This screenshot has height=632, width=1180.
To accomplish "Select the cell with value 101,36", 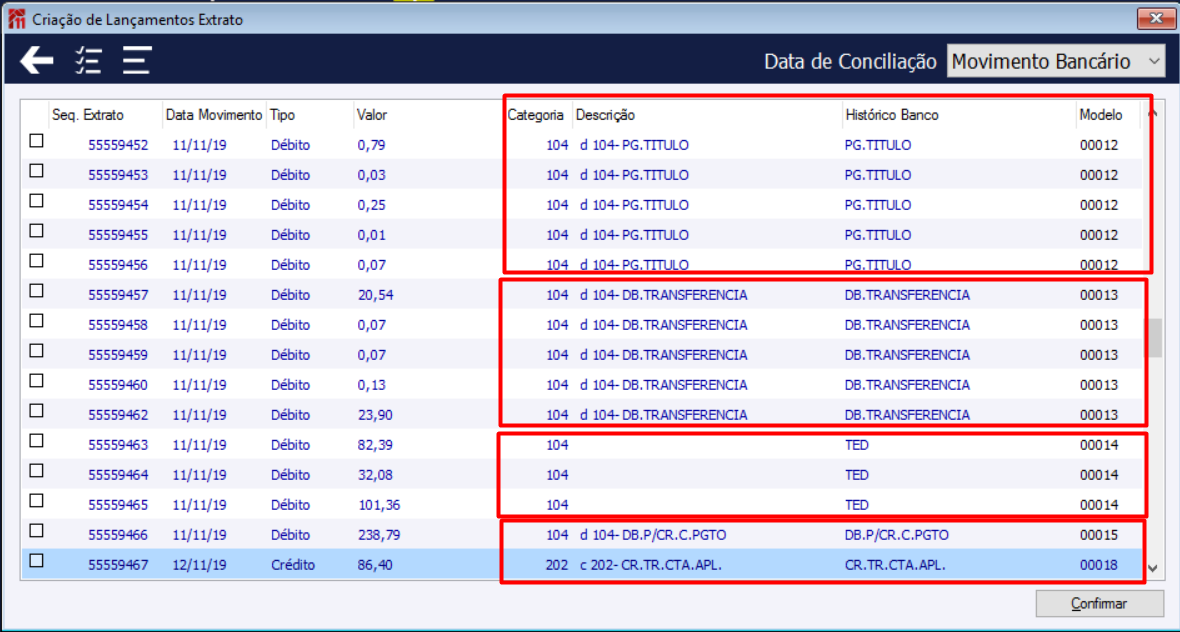I will [379, 505].
